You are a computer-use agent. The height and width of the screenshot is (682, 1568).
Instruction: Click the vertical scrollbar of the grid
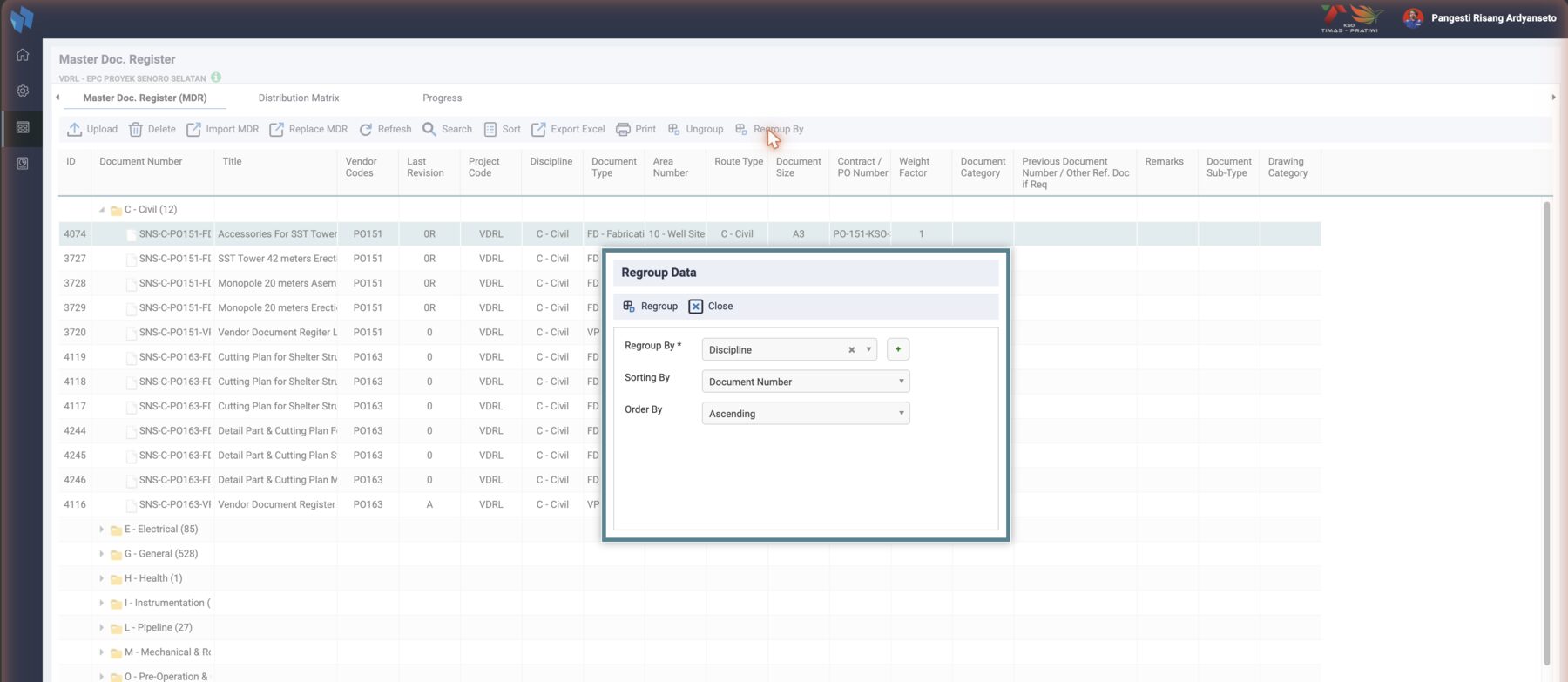pyautogui.click(x=1547, y=436)
